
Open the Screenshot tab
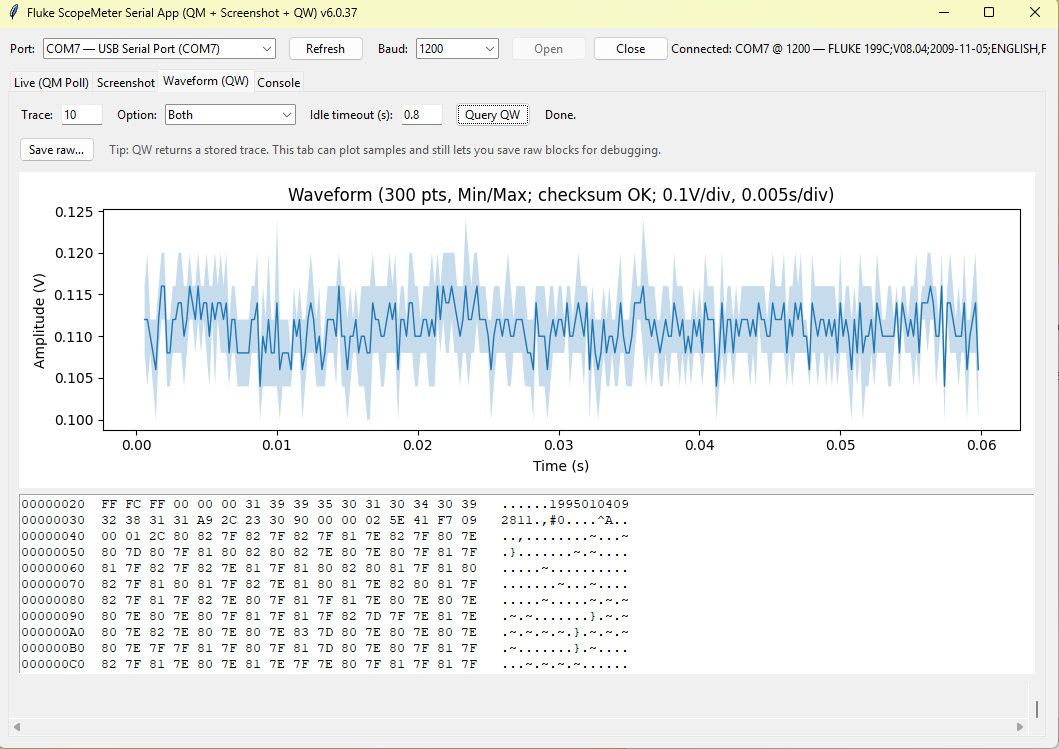(x=126, y=83)
